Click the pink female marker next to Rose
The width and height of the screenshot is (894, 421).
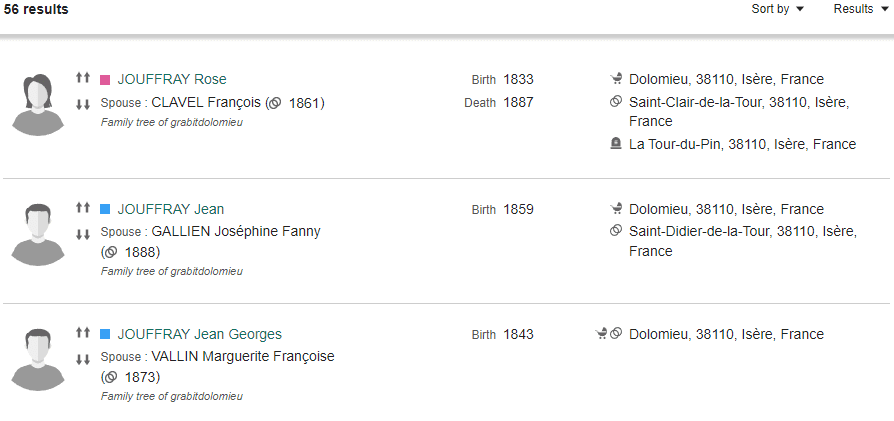(x=105, y=80)
